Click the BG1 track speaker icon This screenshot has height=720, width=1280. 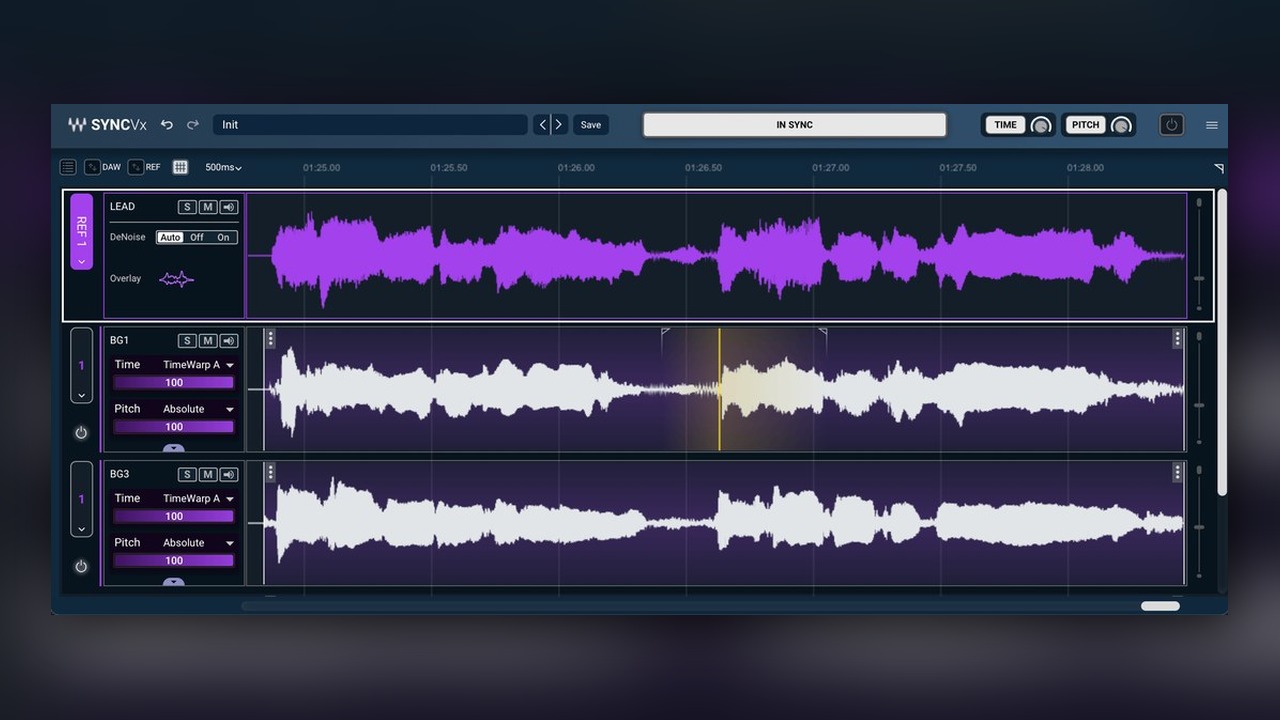click(x=229, y=341)
